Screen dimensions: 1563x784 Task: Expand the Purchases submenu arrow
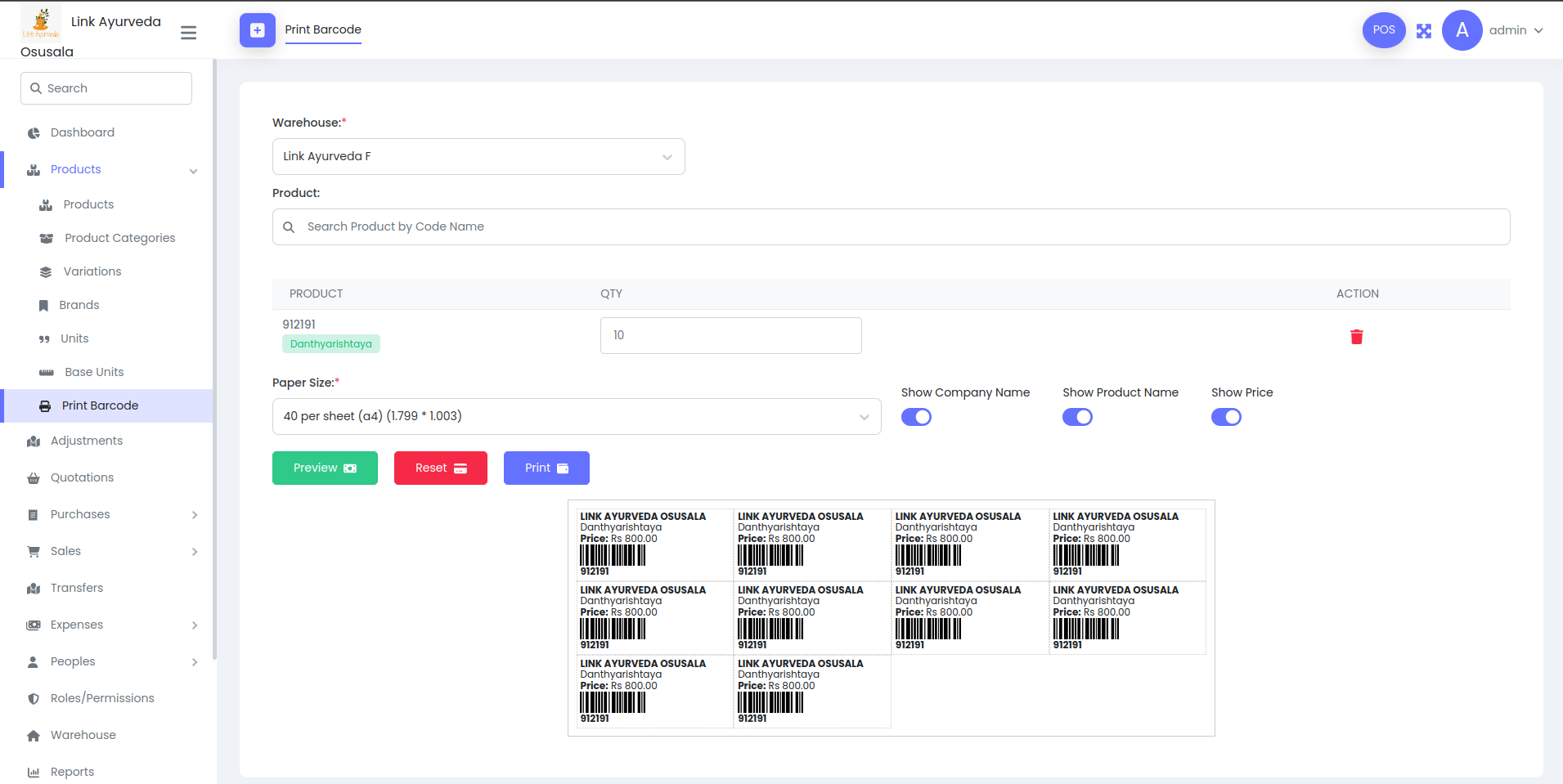coord(195,515)
